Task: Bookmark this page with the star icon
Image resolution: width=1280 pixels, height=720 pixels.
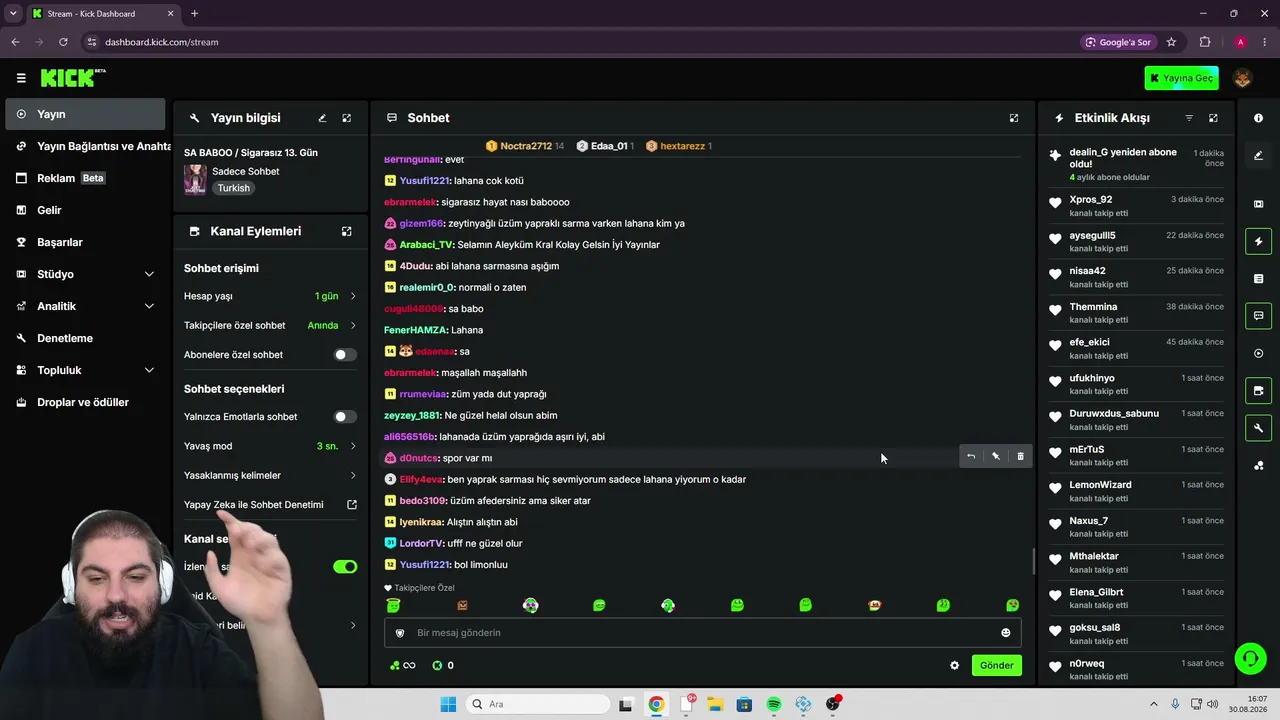Action: click(1171, 42)
